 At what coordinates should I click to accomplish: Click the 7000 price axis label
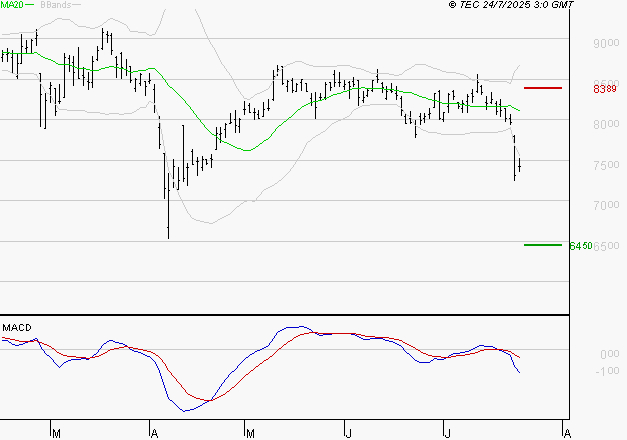[x=606, y=205]
